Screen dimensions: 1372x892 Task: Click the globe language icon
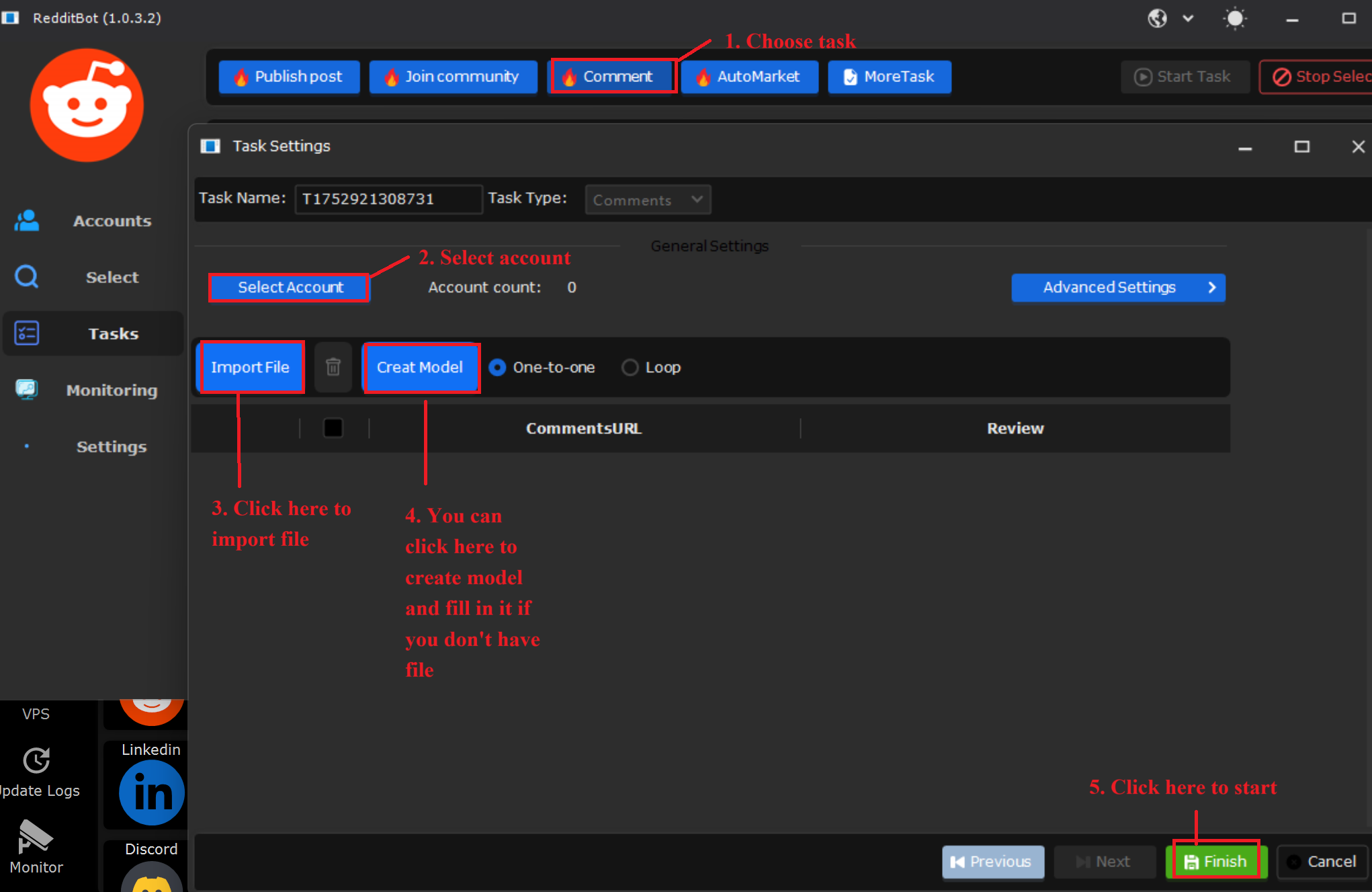point(1157,18)
